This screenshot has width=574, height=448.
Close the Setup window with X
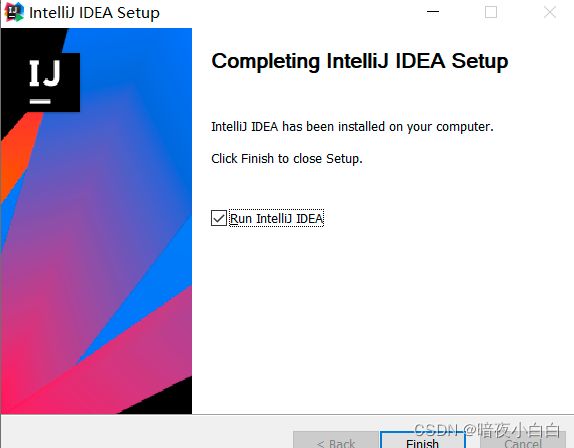549,12
